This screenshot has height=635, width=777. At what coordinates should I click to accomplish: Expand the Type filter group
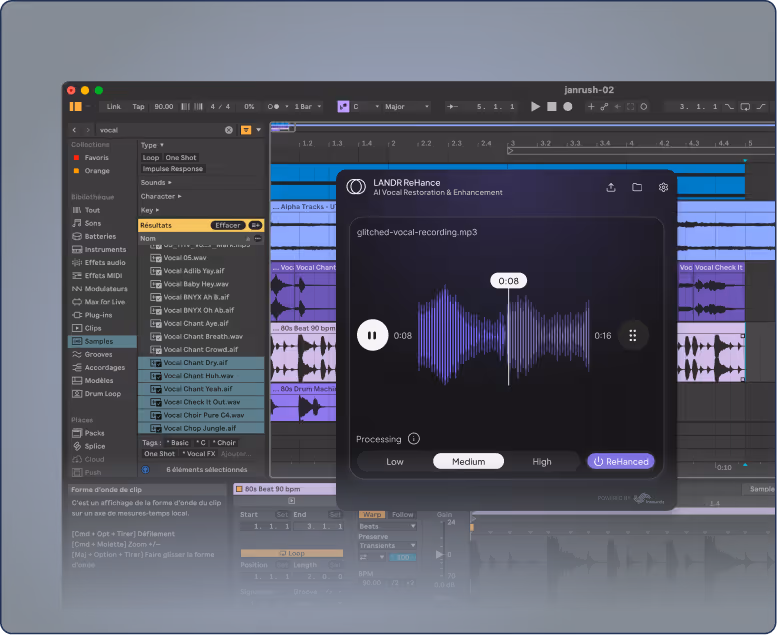152,145
